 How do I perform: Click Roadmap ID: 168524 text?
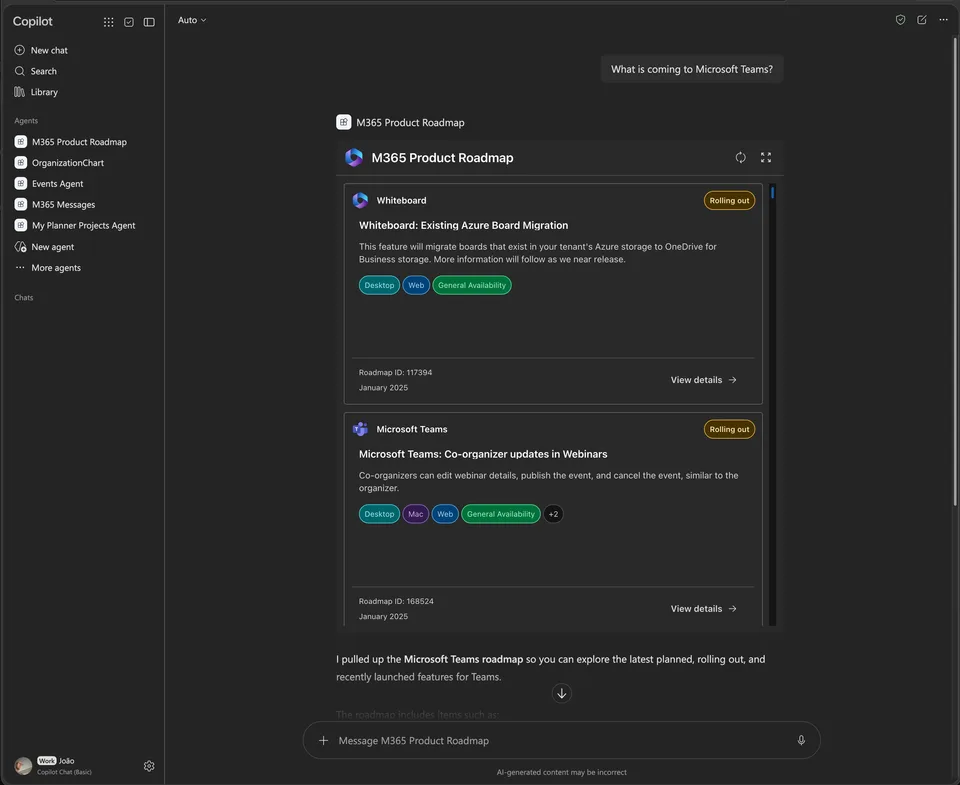coord(396,601)
